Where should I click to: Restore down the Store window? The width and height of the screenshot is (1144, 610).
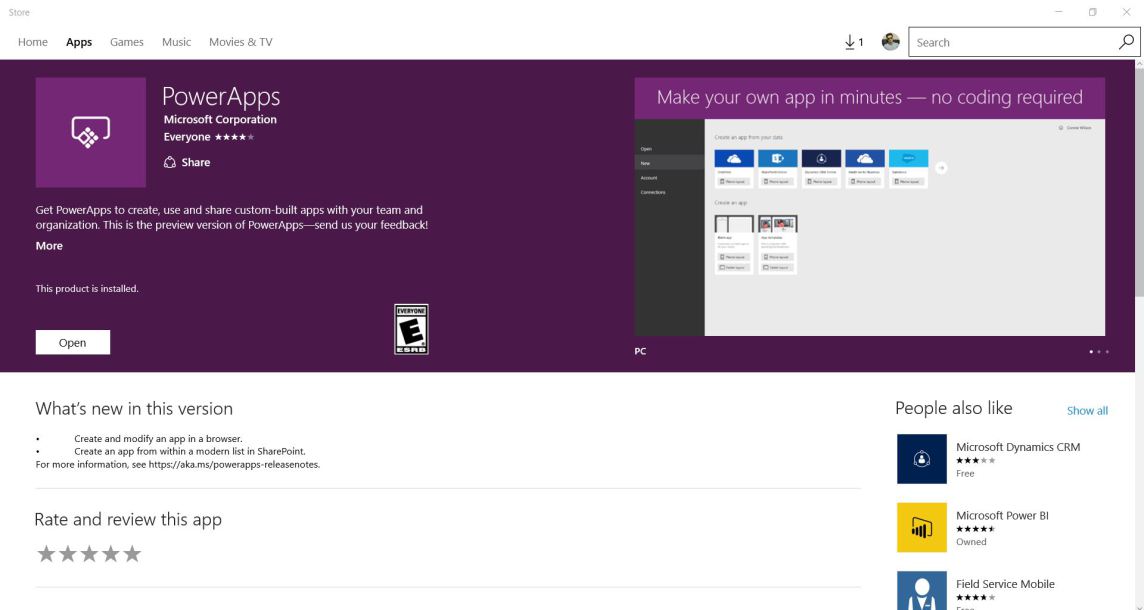(x=1092, y=12)
